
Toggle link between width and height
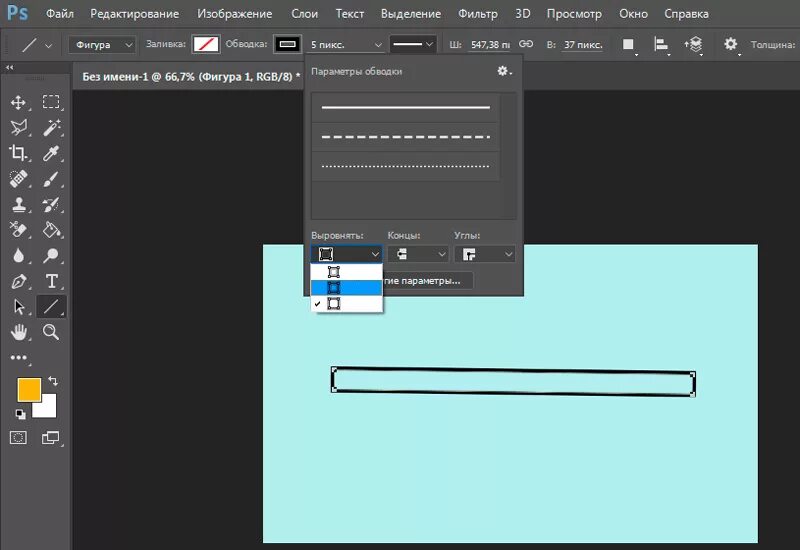point(526,44)
